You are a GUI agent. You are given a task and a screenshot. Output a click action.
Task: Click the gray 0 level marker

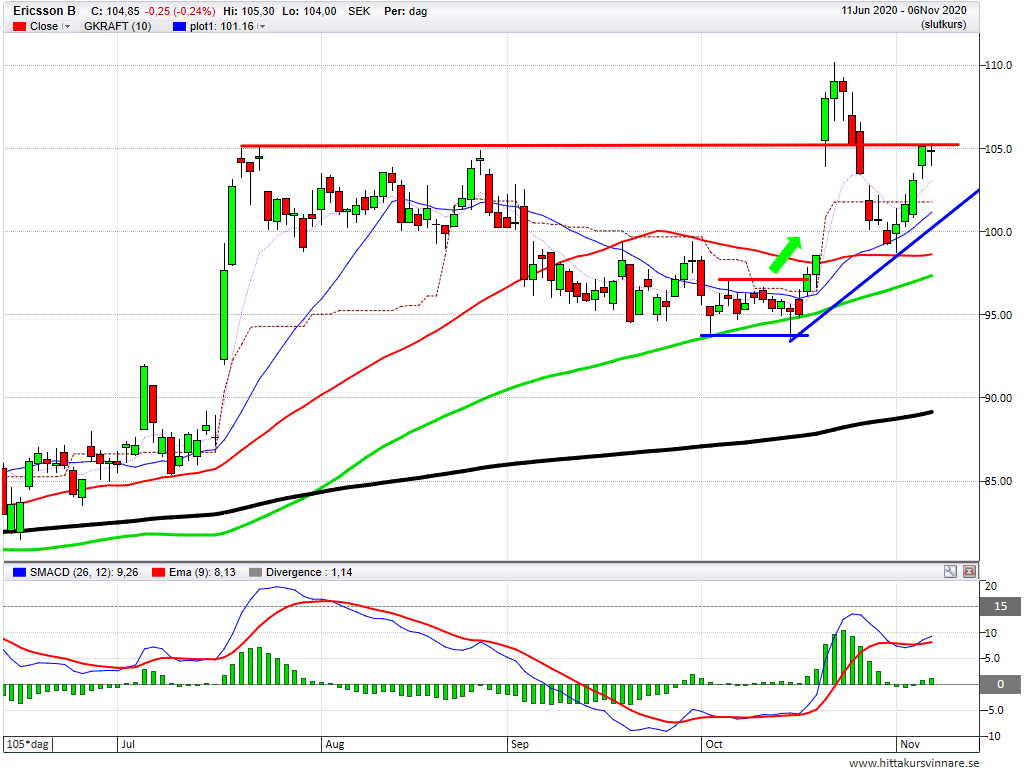tap(1000, 684)
